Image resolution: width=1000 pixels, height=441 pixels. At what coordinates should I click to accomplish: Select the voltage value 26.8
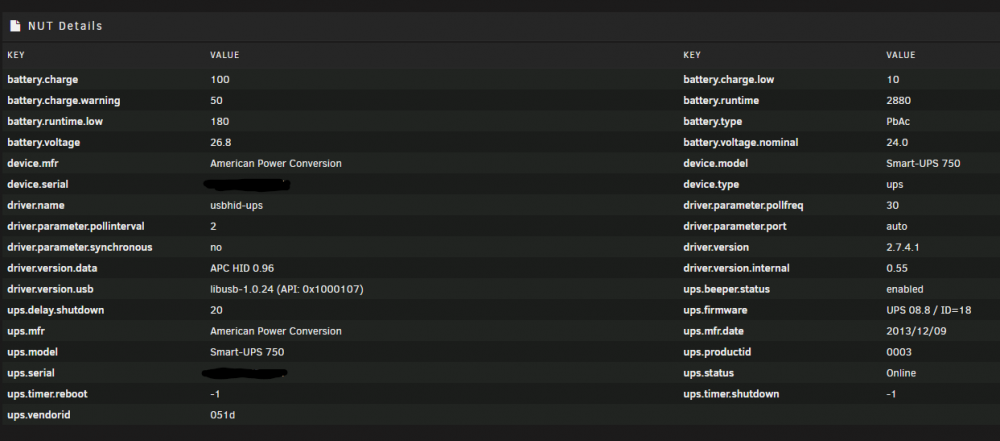221,142
